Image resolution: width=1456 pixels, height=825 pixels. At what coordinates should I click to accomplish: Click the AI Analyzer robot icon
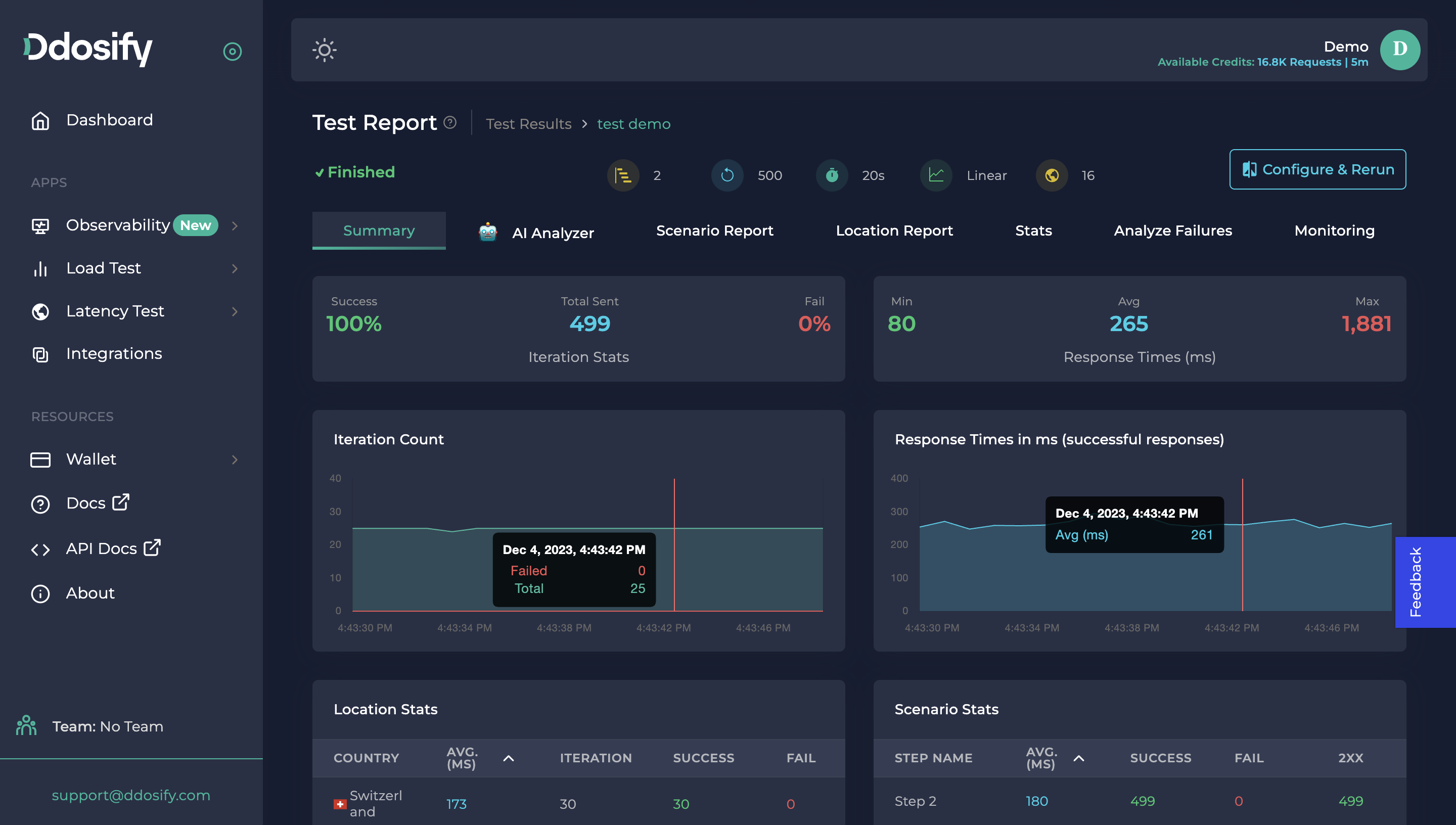(488, 233)
